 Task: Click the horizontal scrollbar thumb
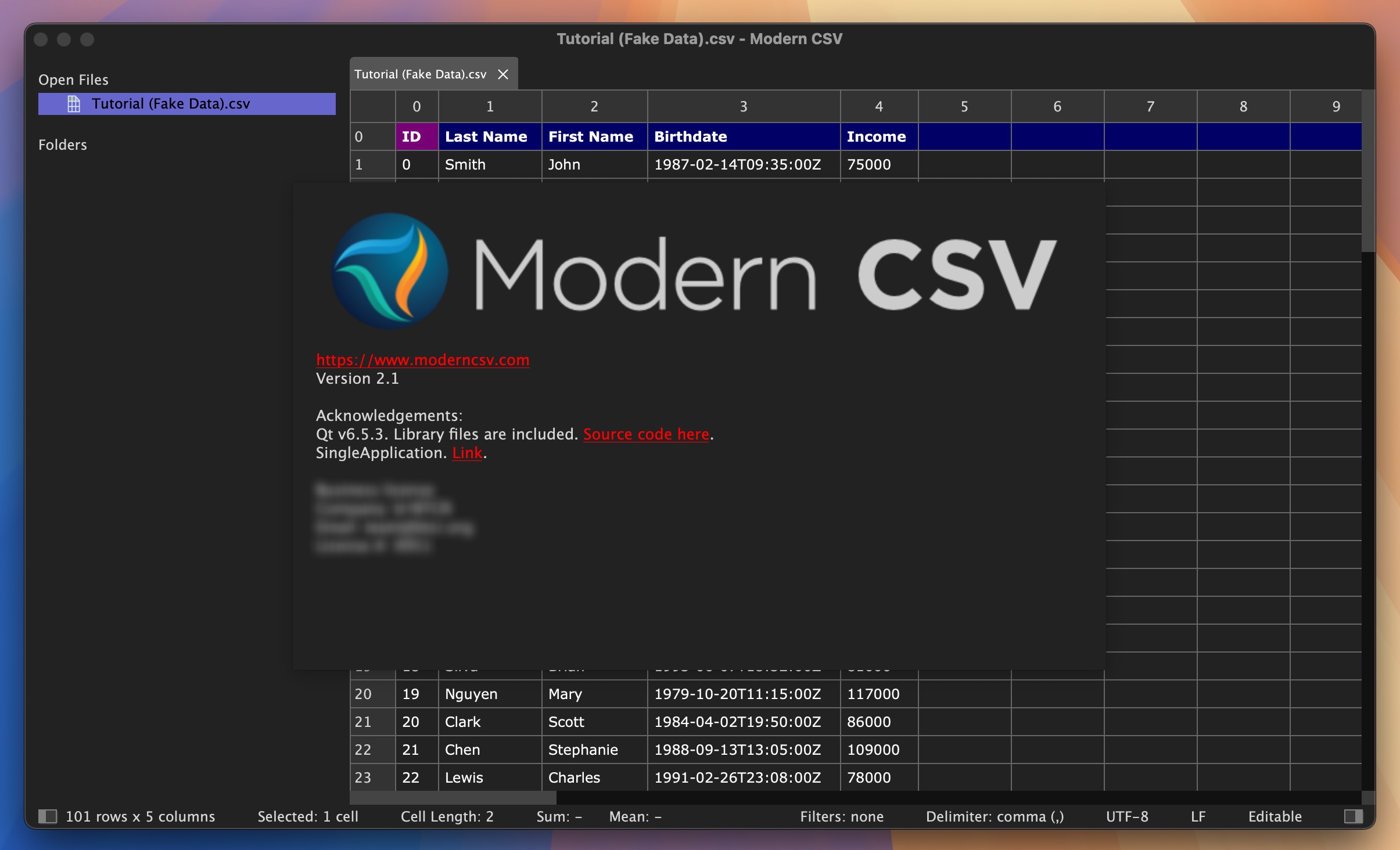click(x=453, y=798)
